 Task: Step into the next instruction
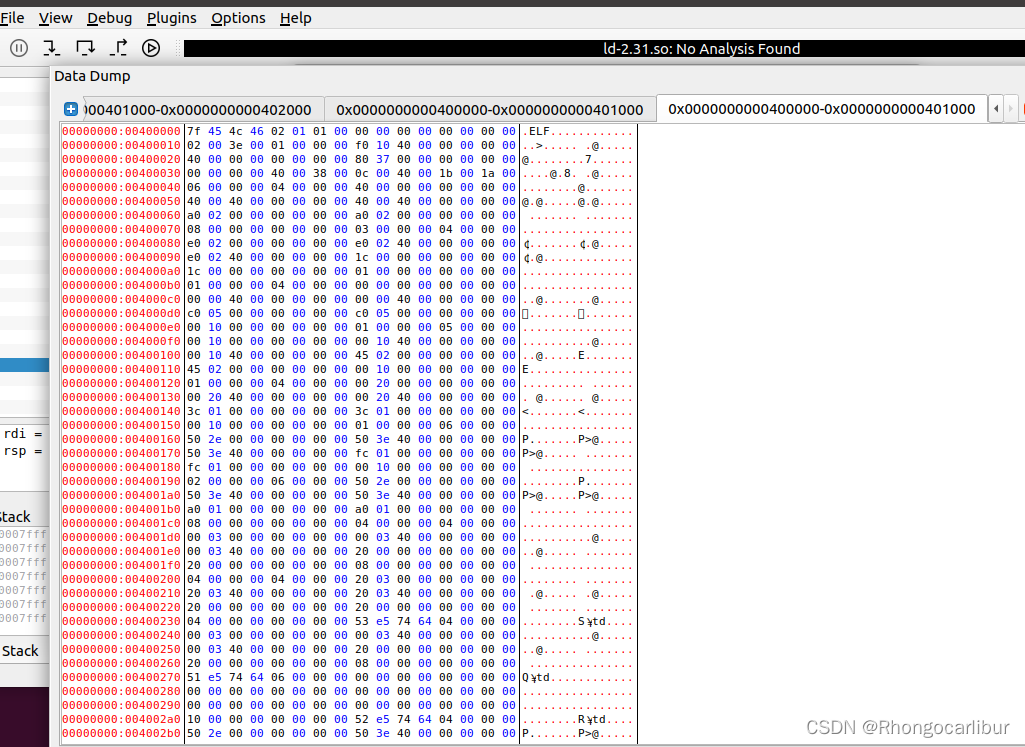(x=51, y=48)
